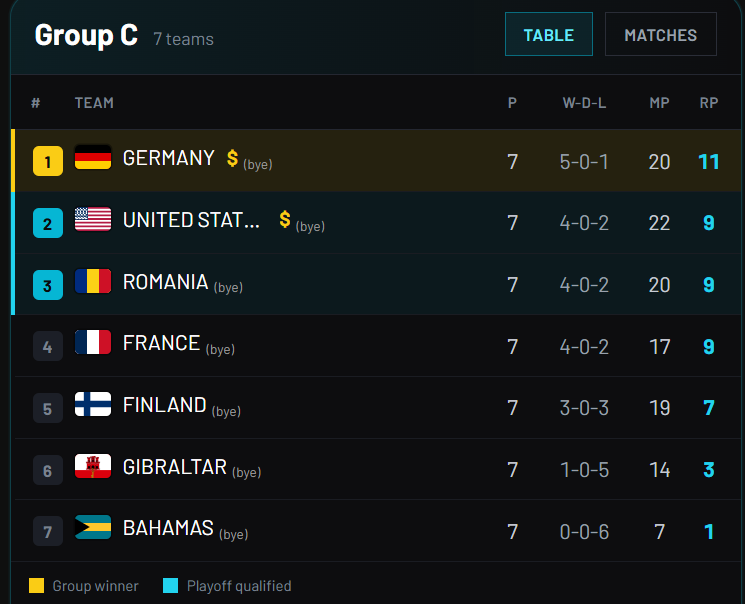Screen dimensions: 745x604
Task: Select the TABLE tab
Action: pos(549,34)
